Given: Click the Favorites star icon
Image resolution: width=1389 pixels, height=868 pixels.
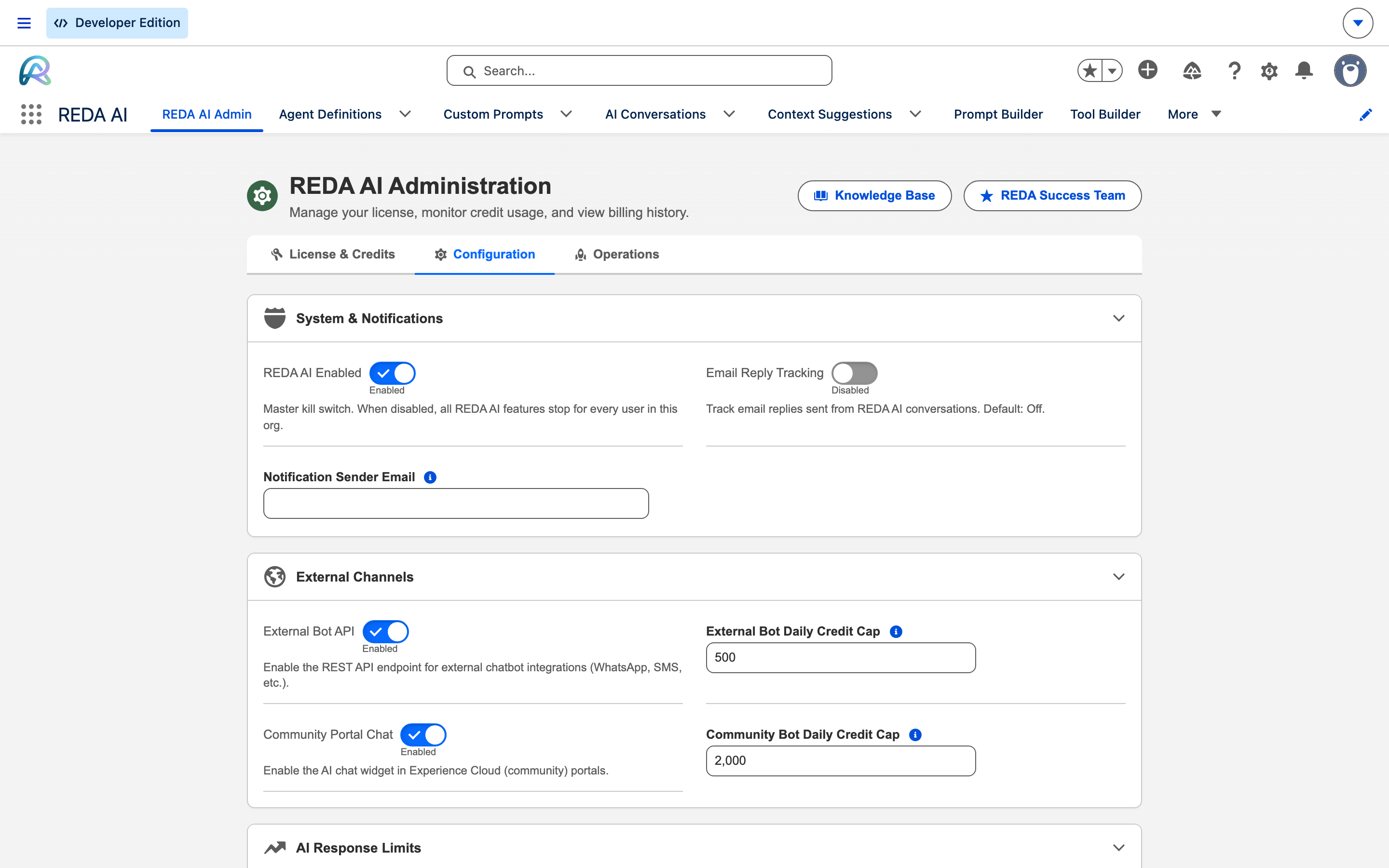Looking at the screenshot, I should 1089,70.
